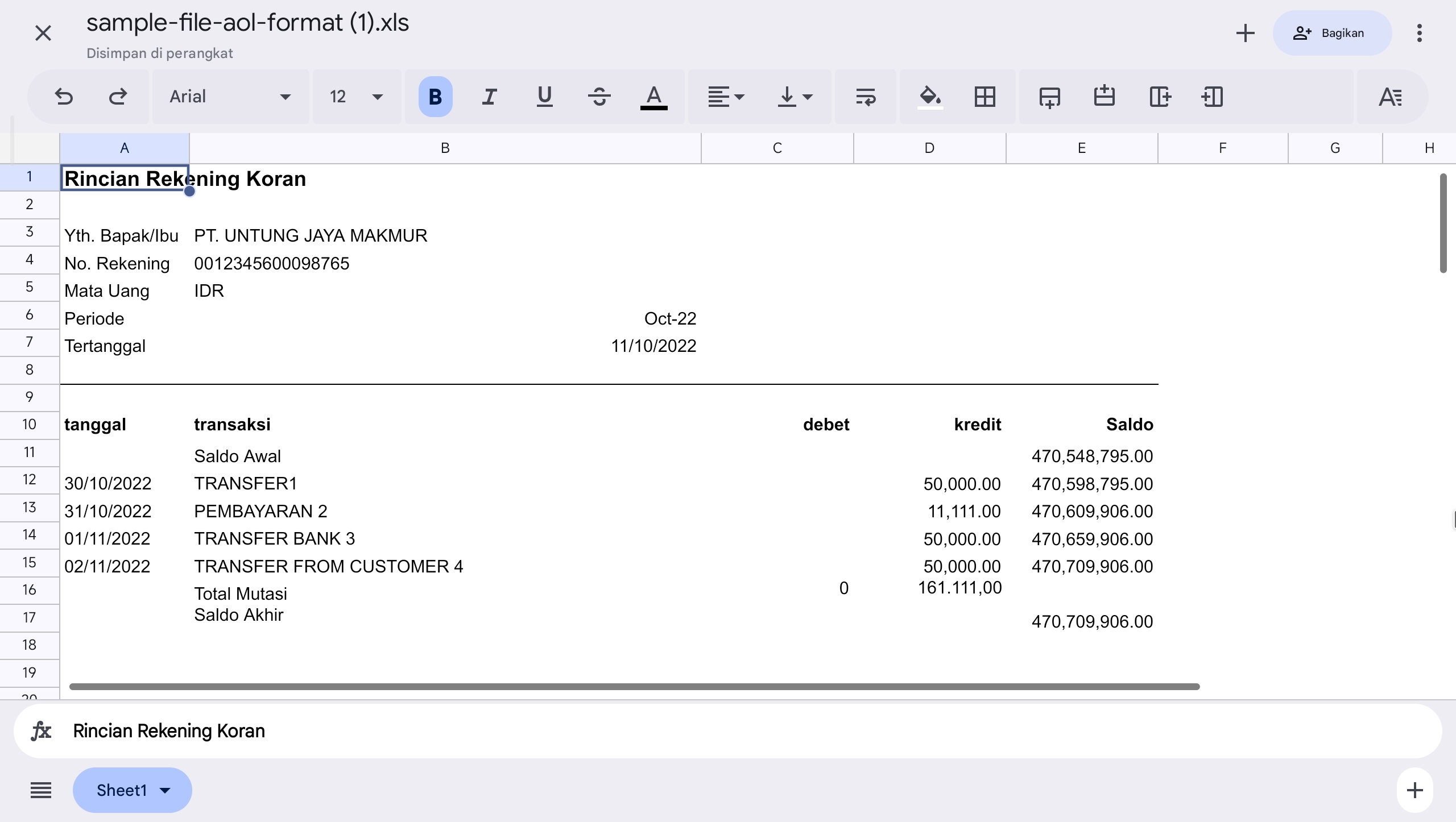The width and height of the screenshot is (1456, 822).
Task: Open the Sheet1 tab menu
Action: 133,790
